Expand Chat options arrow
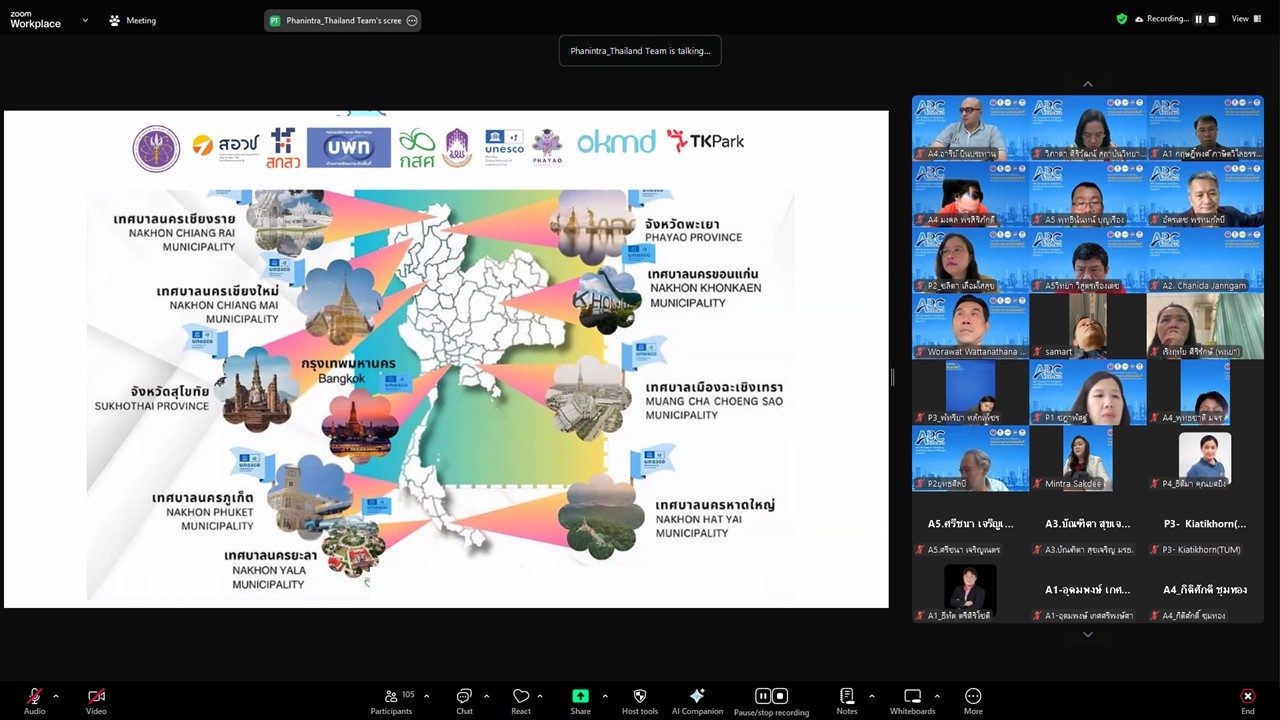Viewport: 1280px width, 720px height. [x=486, y=696]
